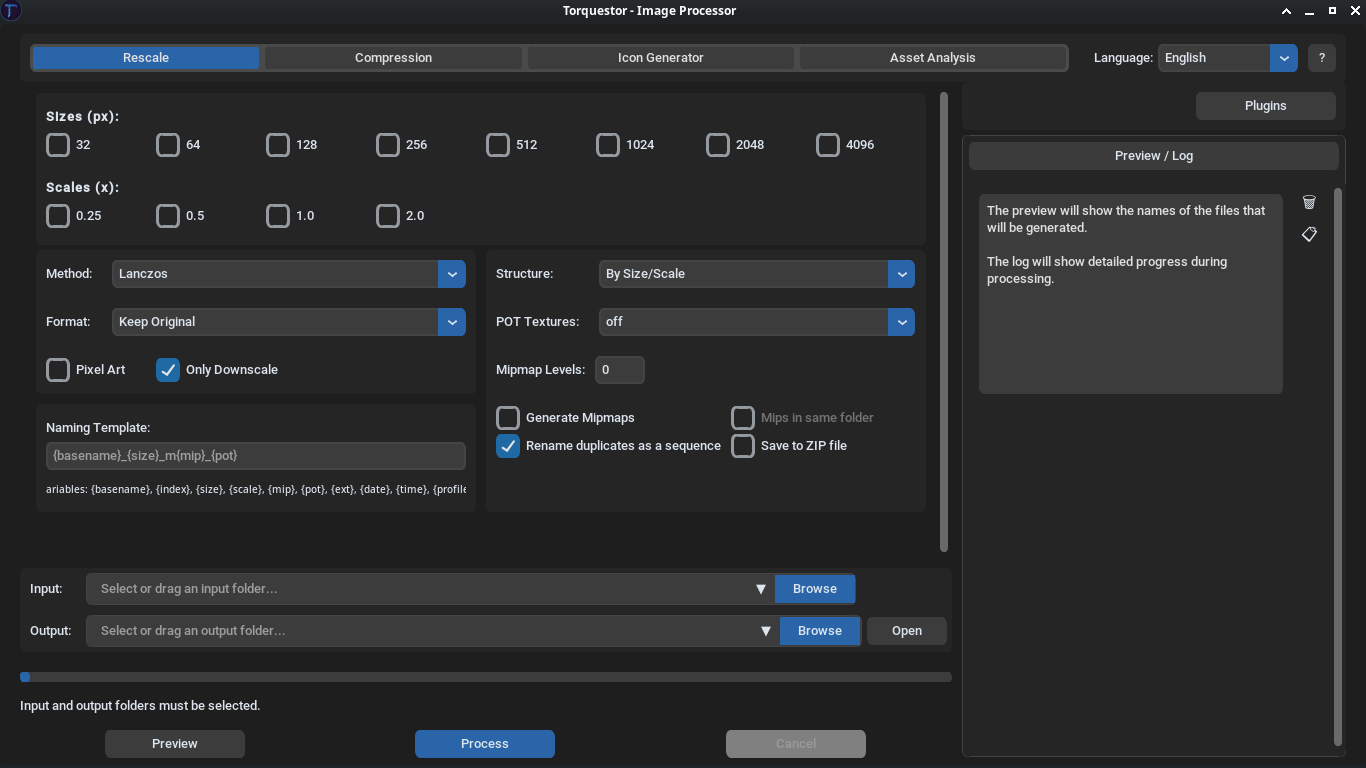1366x768 pixels.
Task: Click the maximize window icon in the title bar
Action: coord(1332,11)
